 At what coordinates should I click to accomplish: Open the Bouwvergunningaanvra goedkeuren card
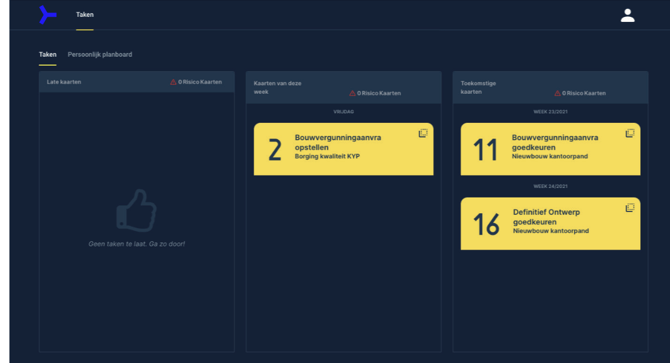pos(550,149)
